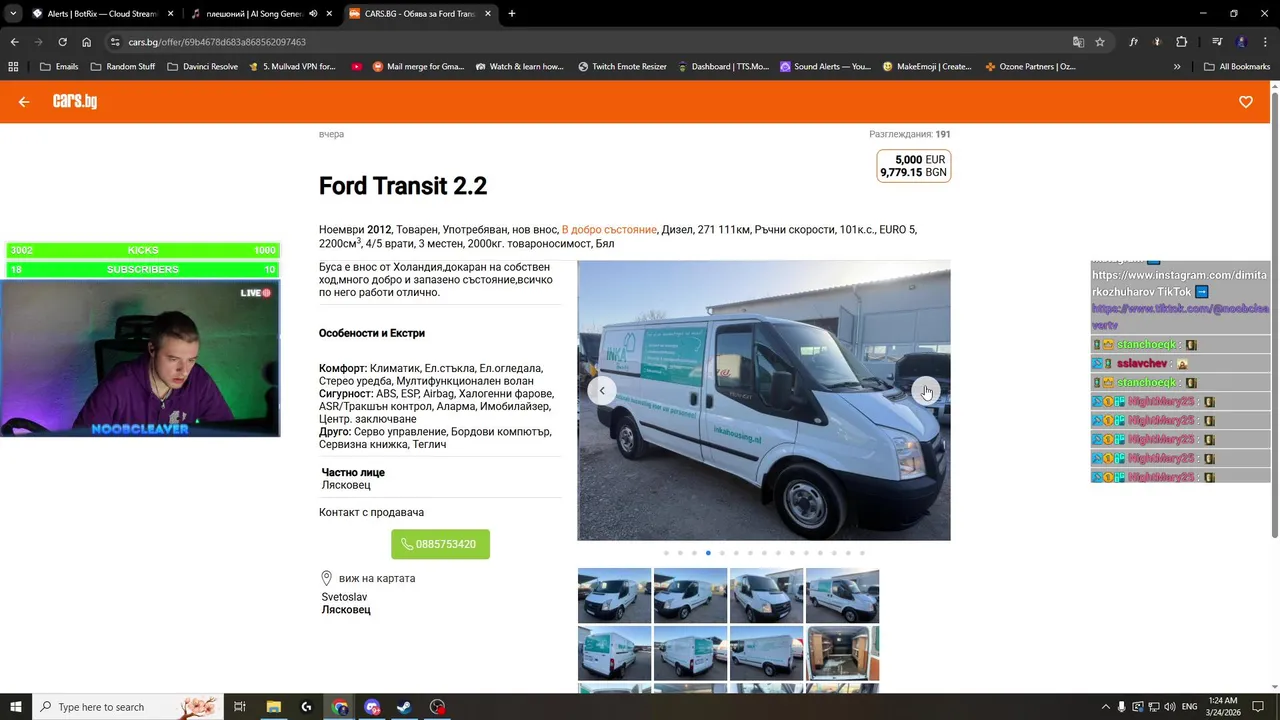
Task: Select the active fourth gallery dot
Action: click(x=708, y=553)
